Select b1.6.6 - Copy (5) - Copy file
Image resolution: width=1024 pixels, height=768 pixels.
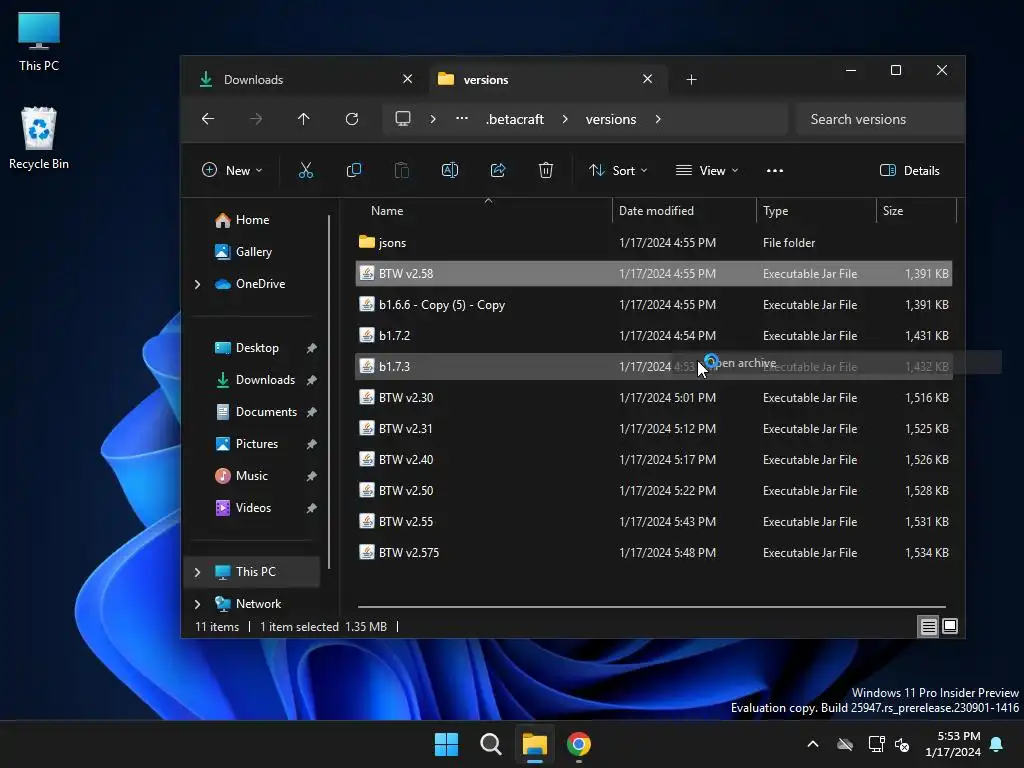pos(654,305)
